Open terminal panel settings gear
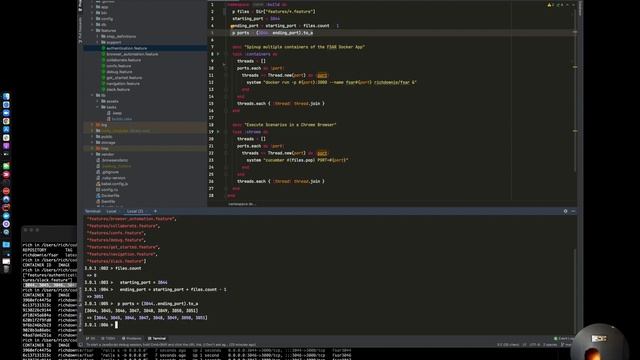 [x=565, y=211]
